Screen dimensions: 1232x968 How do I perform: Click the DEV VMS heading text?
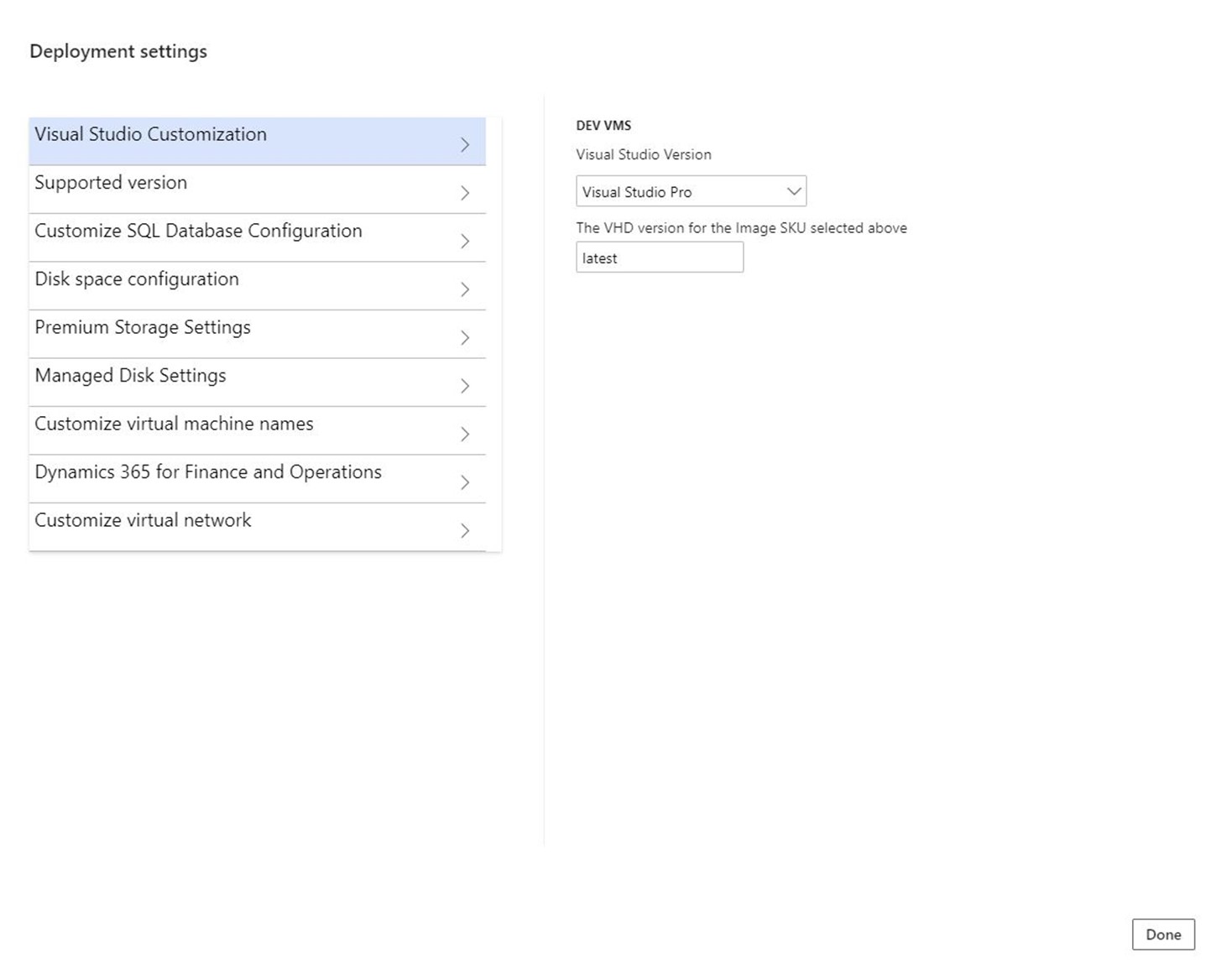click(x=603, y=125)
